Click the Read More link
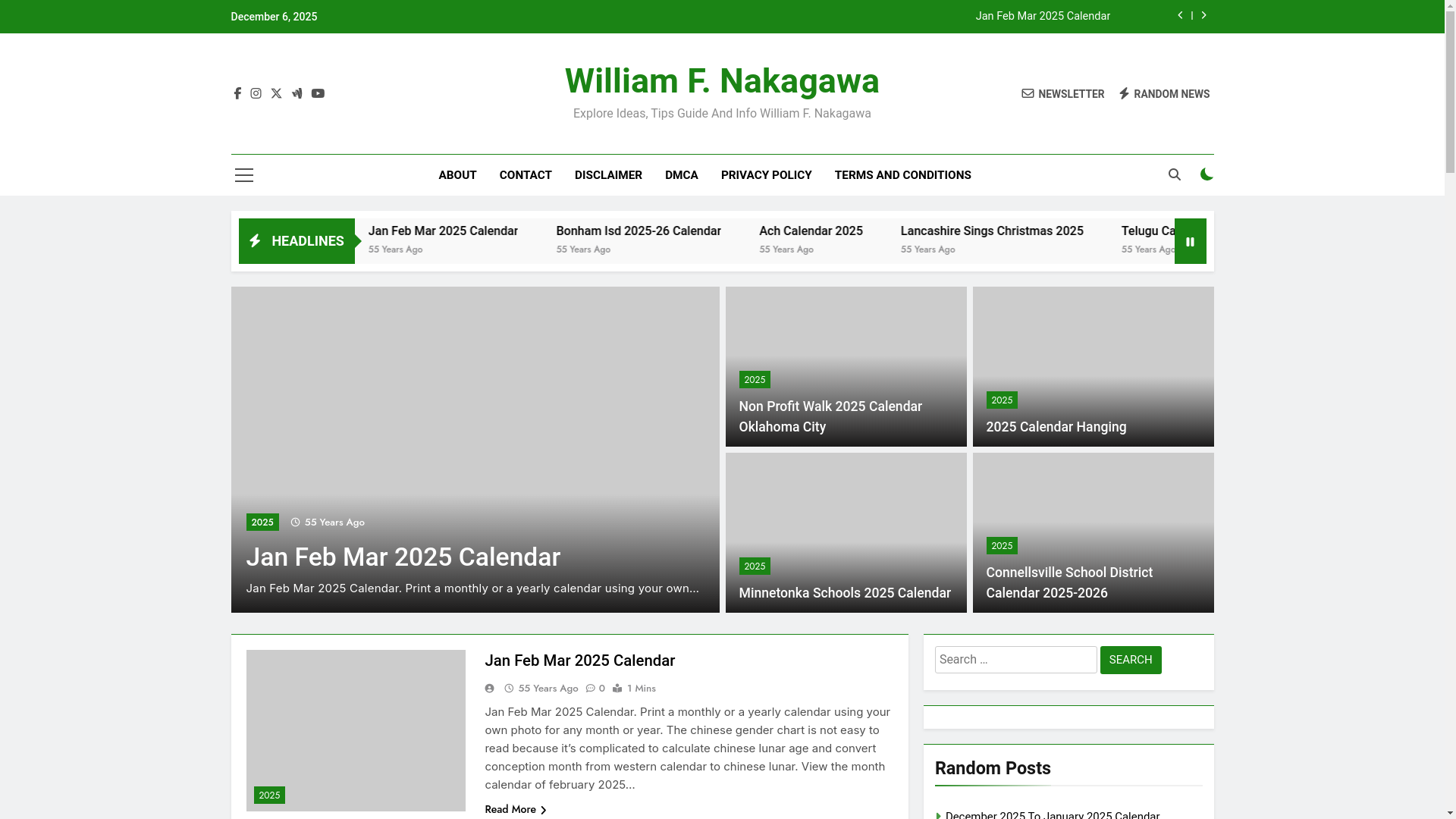 pos(516,809)
